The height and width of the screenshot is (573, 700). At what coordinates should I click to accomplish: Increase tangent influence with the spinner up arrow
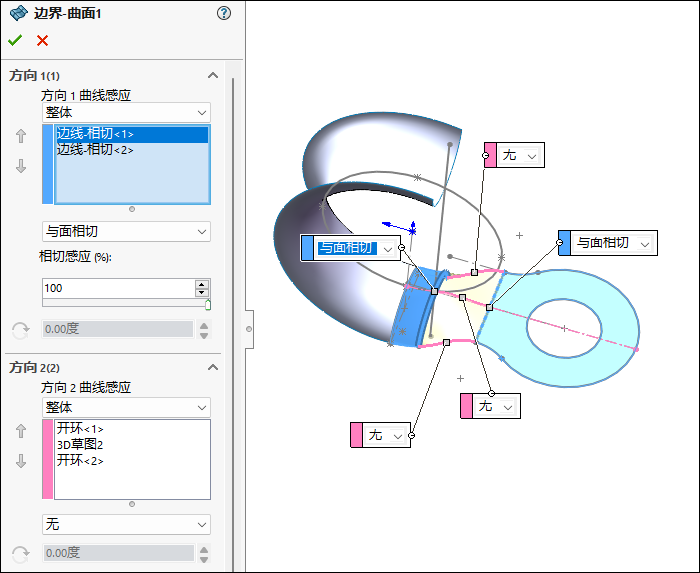click(202, 284)
